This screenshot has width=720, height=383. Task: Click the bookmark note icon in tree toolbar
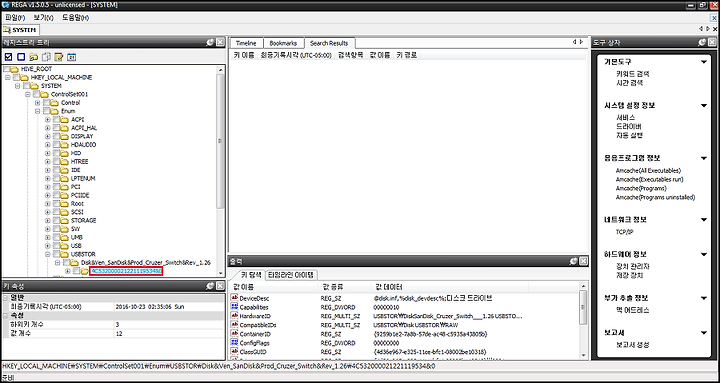tap(59, 57)
